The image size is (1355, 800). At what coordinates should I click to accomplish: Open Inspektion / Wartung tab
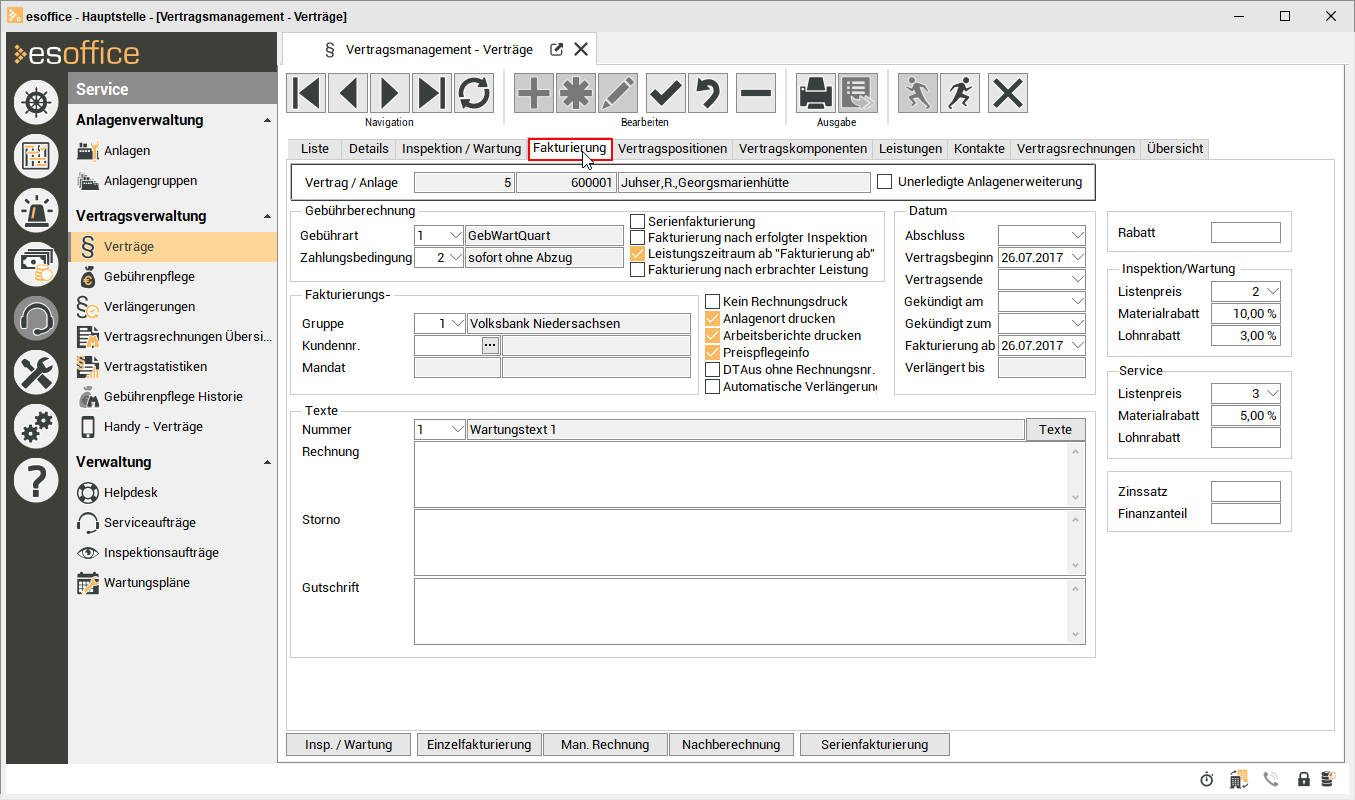point(461,148)
